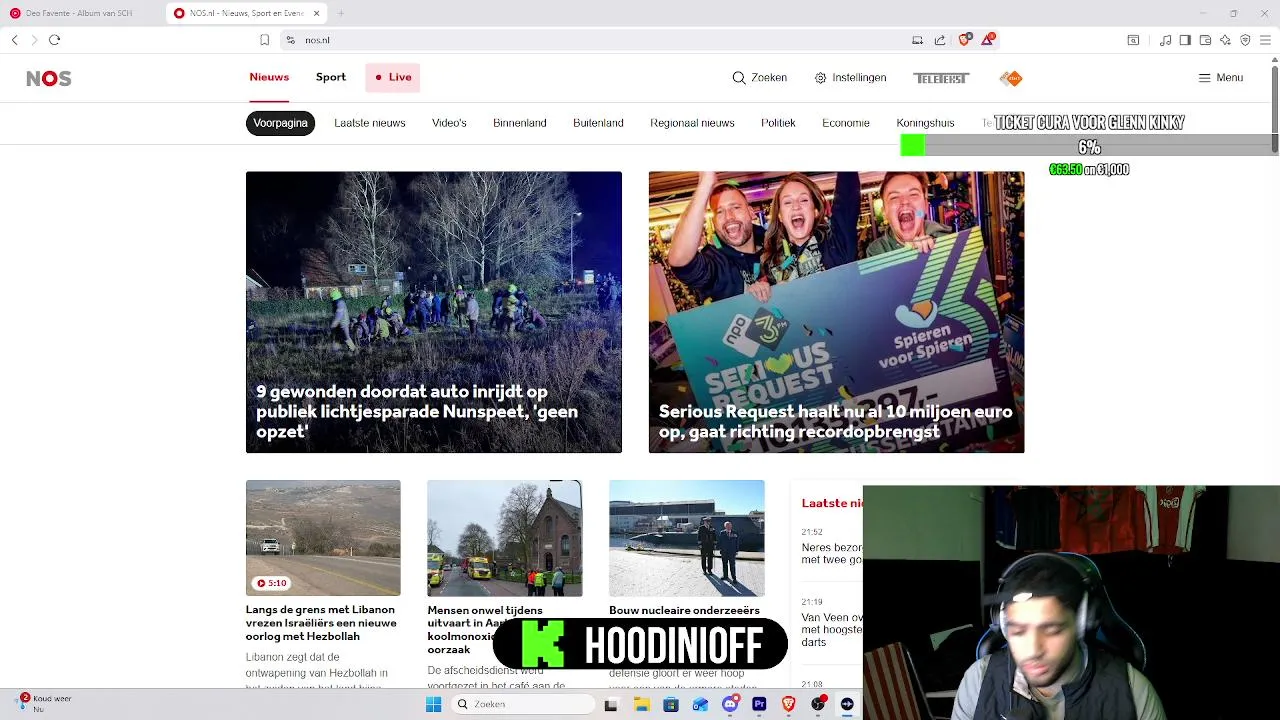Open the church uitvaart ambulance thumbnail
Viewport: 1280px width, 720px height.
[505, 538]
